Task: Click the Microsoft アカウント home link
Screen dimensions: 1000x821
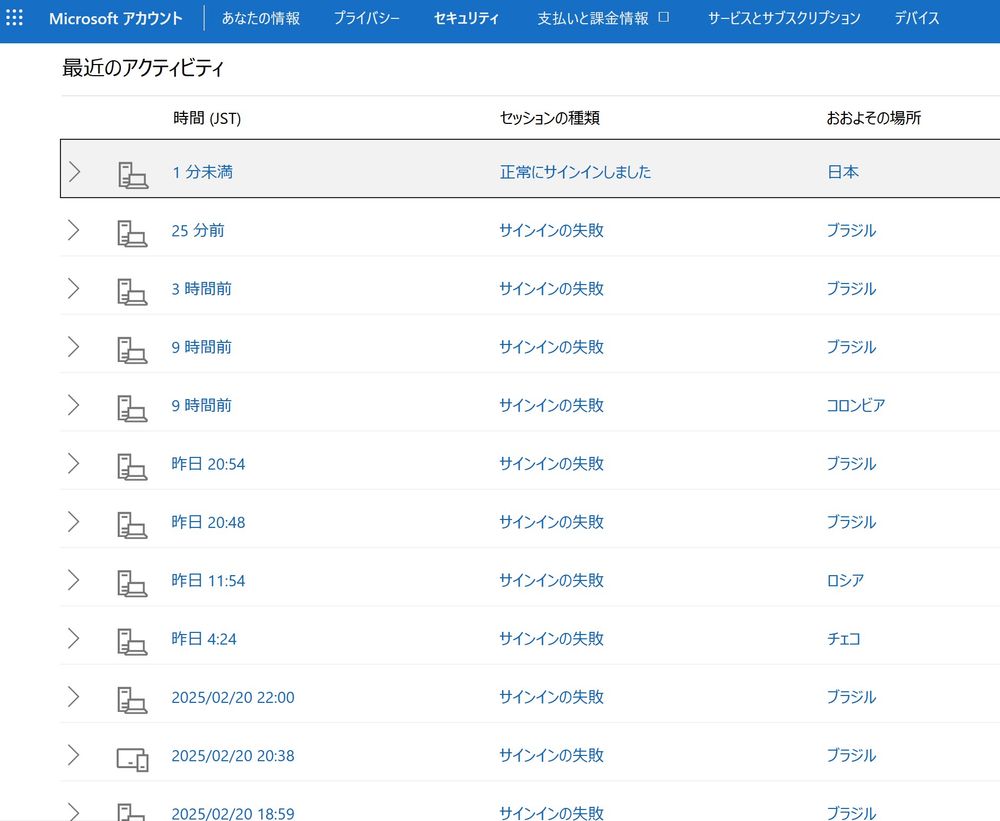Action: tap(115, 18)
